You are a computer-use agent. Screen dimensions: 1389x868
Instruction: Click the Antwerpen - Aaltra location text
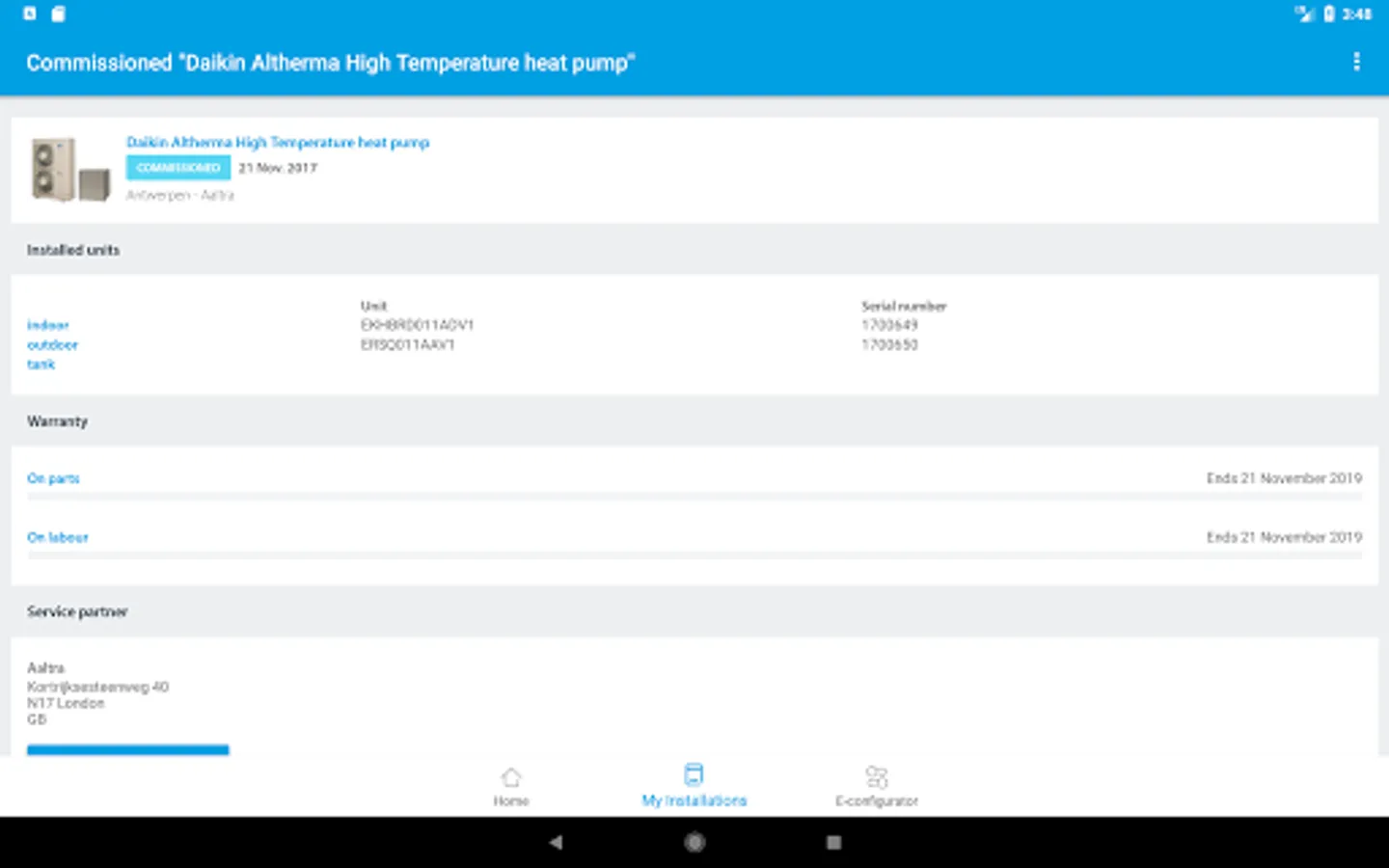click(x=179, y=195)
